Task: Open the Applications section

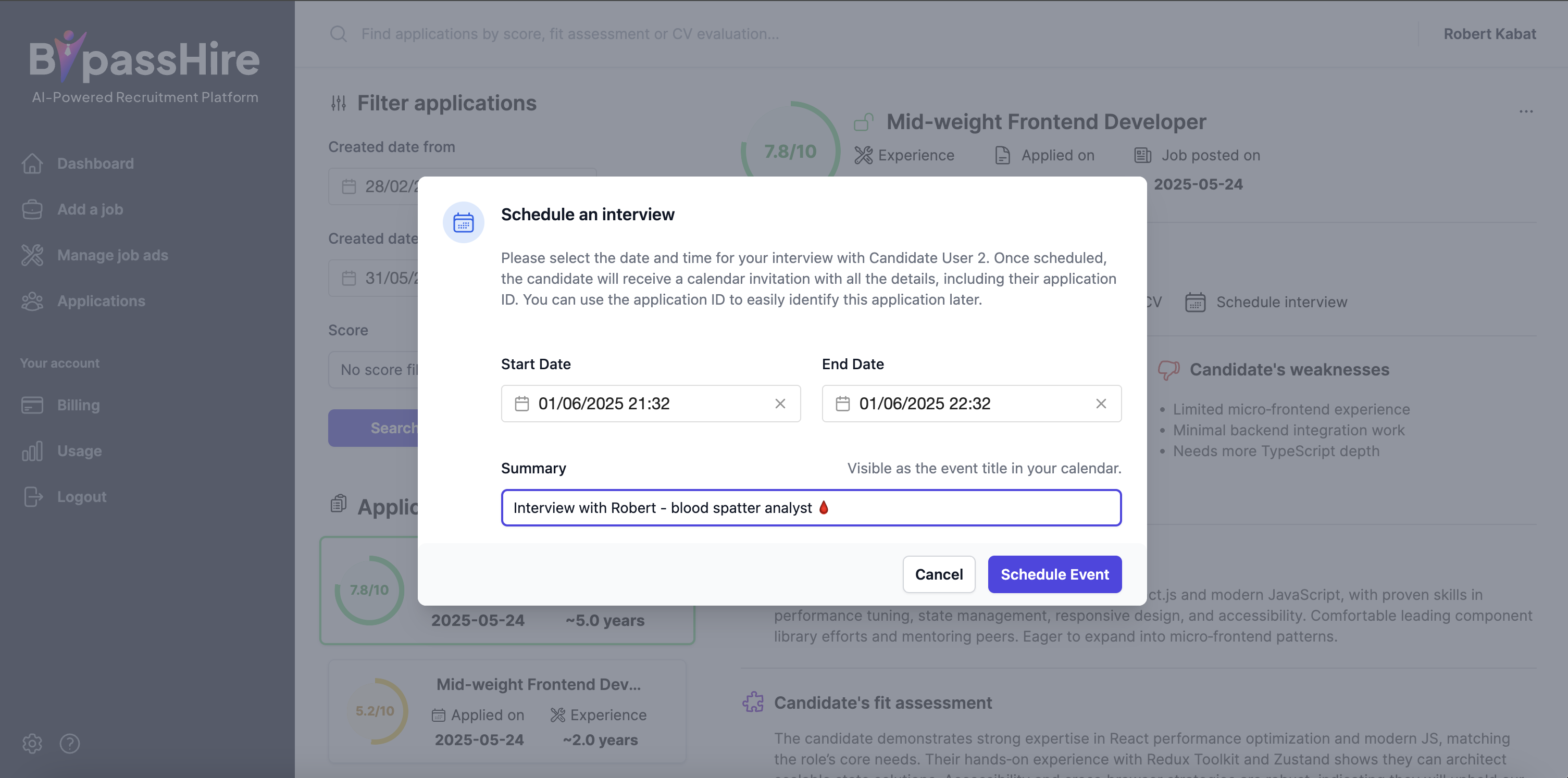Action: point(101,301)
